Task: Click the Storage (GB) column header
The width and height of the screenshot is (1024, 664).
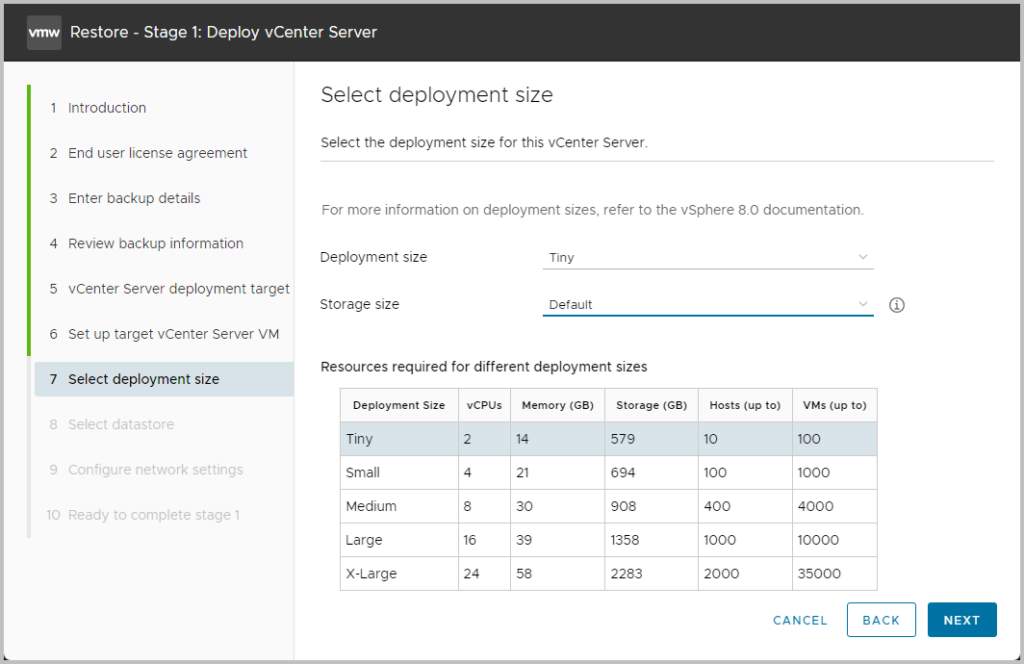Action: [x=651, y=405]
